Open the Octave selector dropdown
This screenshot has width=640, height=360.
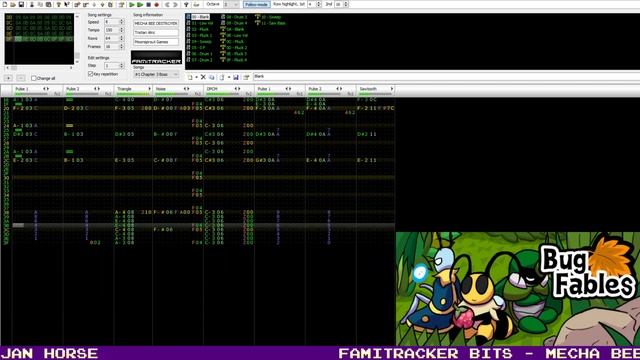point(231,4)
